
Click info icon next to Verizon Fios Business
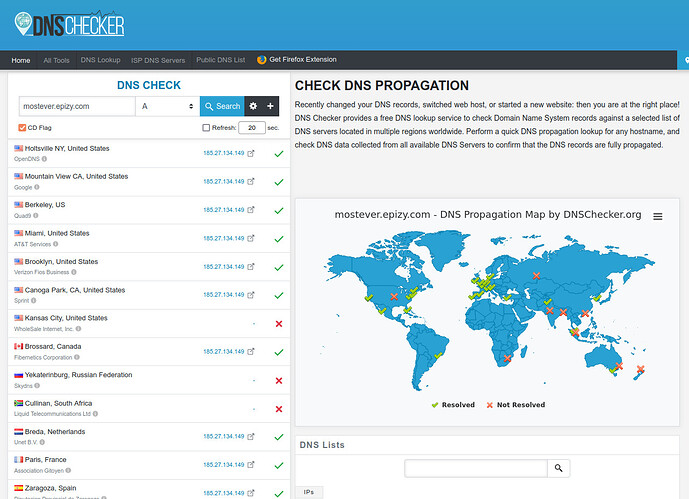click(74, 272)
